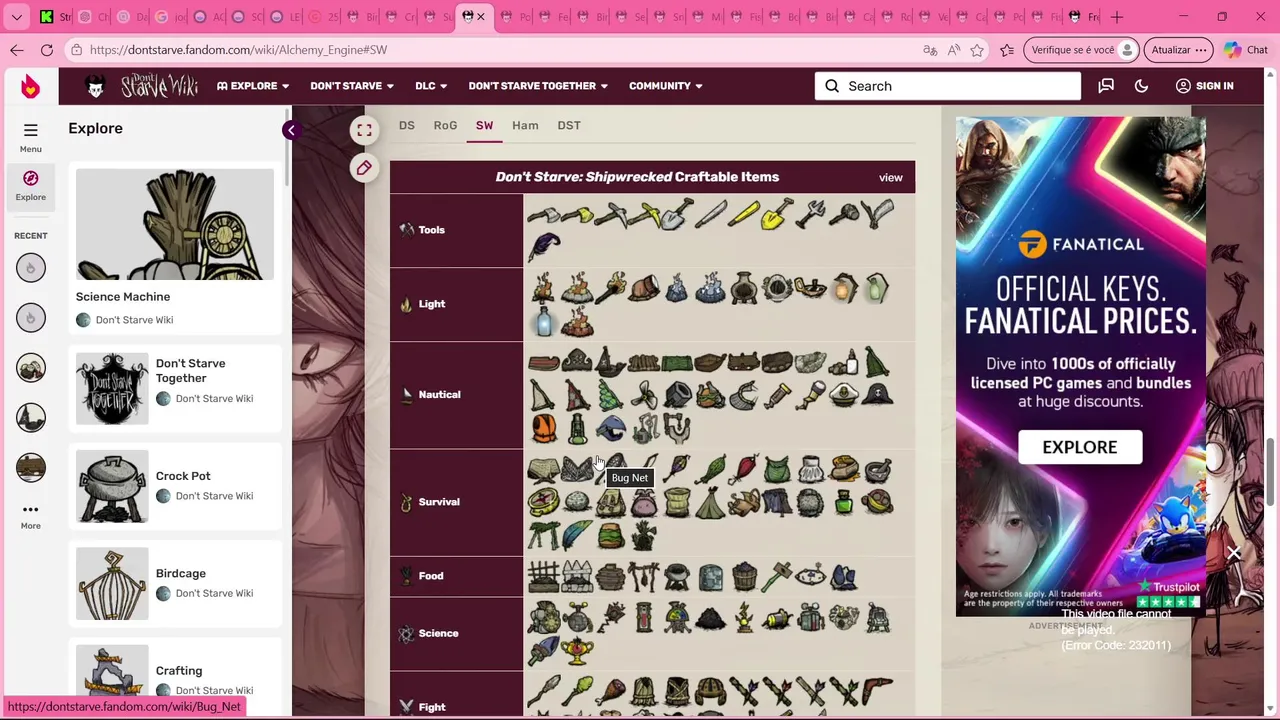Open the browser tab list chevron
1280x720 pixels.
(x=17, y=17)
